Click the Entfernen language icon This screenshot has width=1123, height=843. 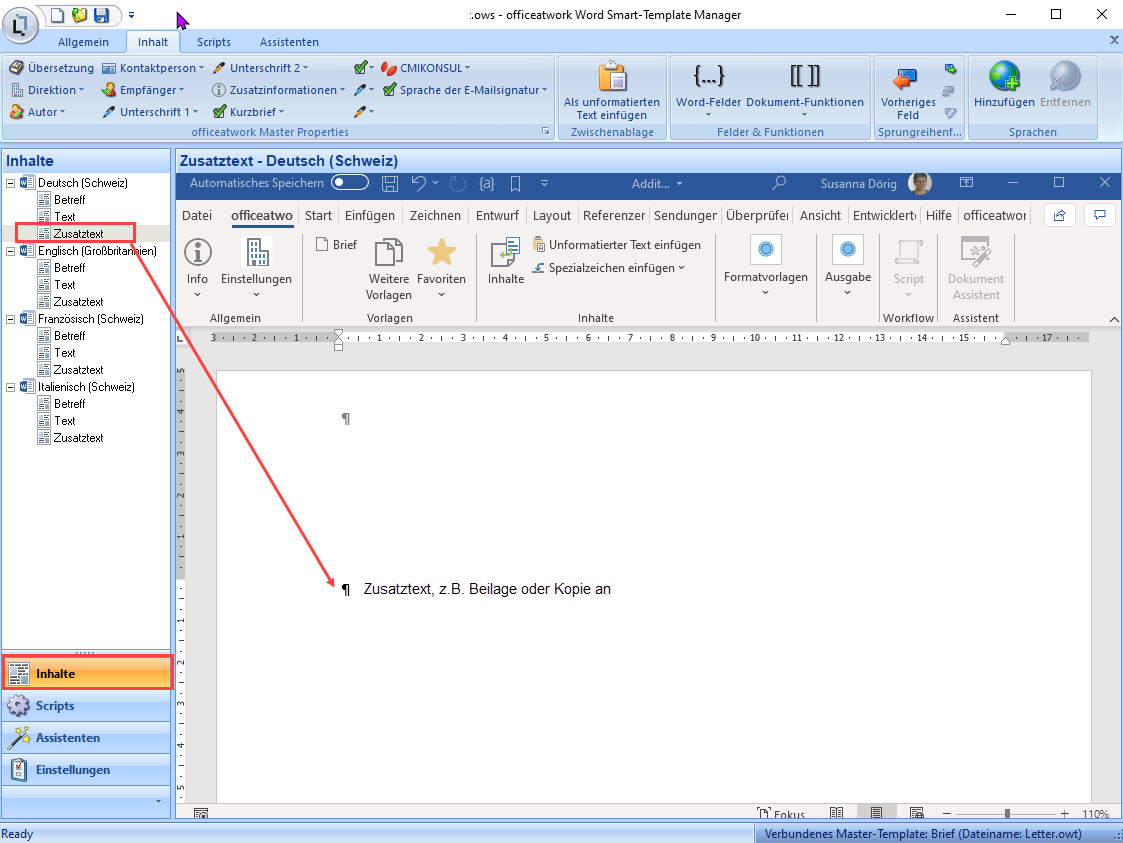pos(1065,76)
